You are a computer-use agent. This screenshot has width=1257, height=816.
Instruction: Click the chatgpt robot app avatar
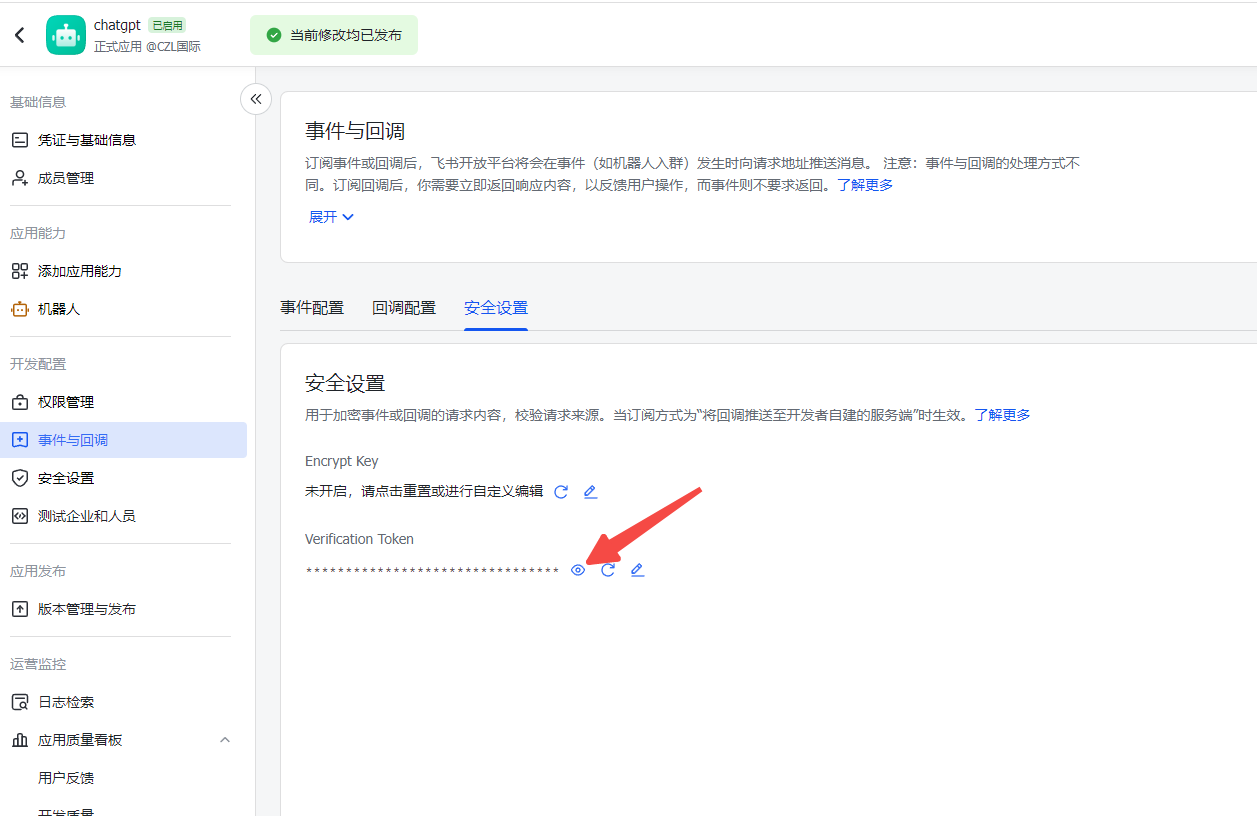(66, 35)
